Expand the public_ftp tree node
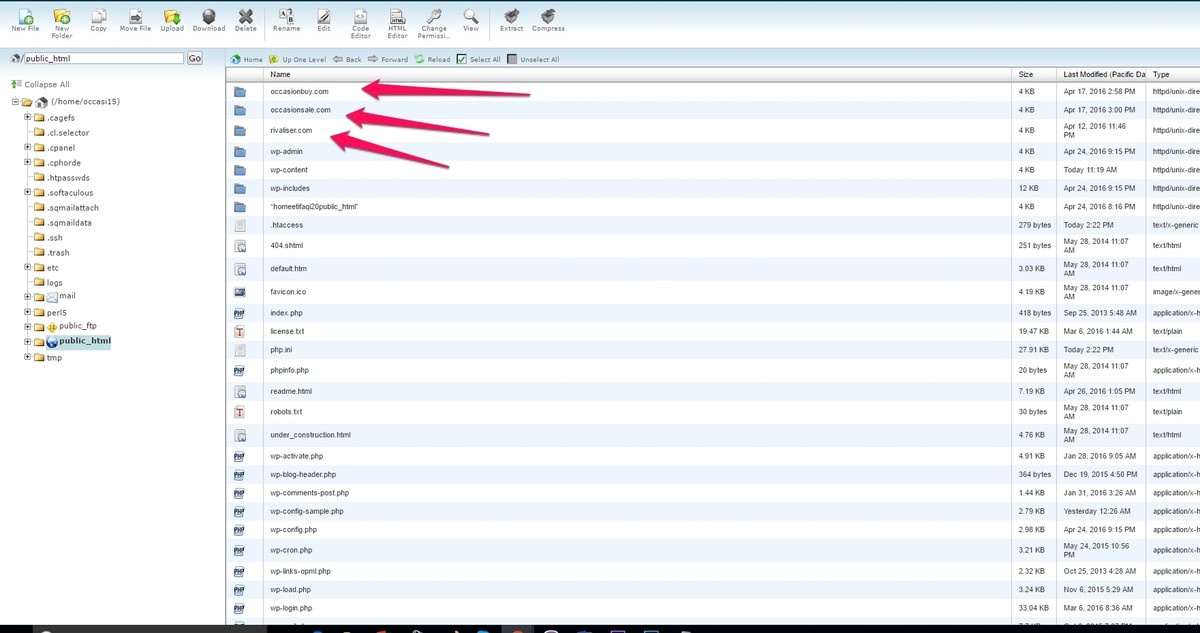Viewport: 1200px width, 633px height. coord(28,326)
